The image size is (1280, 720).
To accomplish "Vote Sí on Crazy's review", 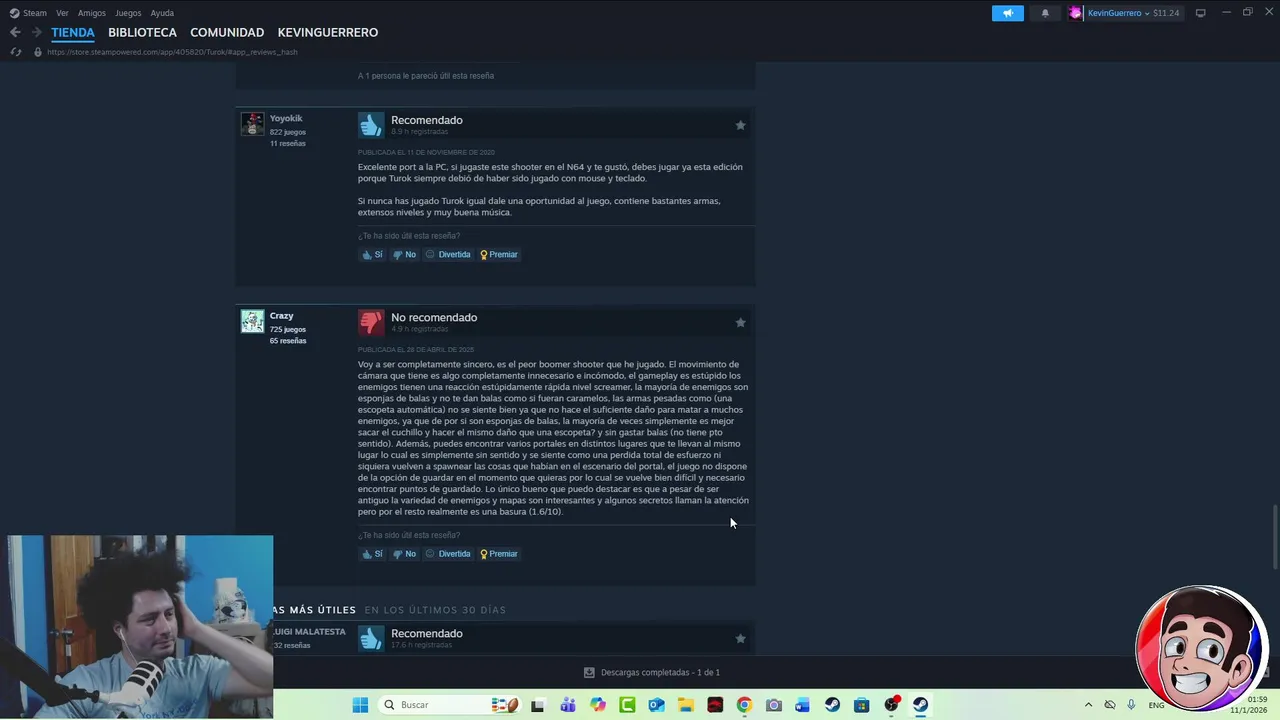I will (x=372, y=553).
